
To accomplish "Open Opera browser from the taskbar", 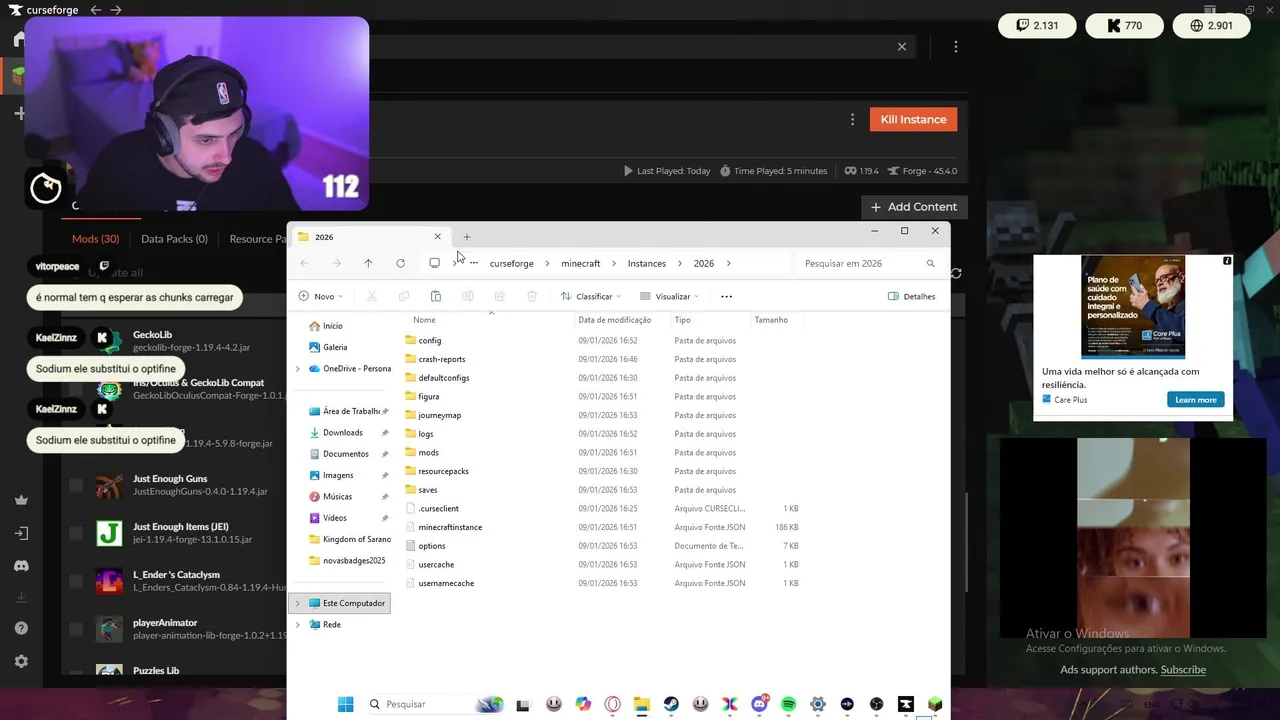I will (612, 704).
